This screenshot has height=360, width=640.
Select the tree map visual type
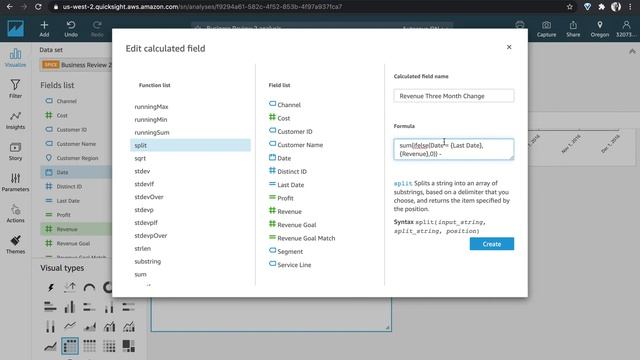pyautogui.click(x=129, y=346)
